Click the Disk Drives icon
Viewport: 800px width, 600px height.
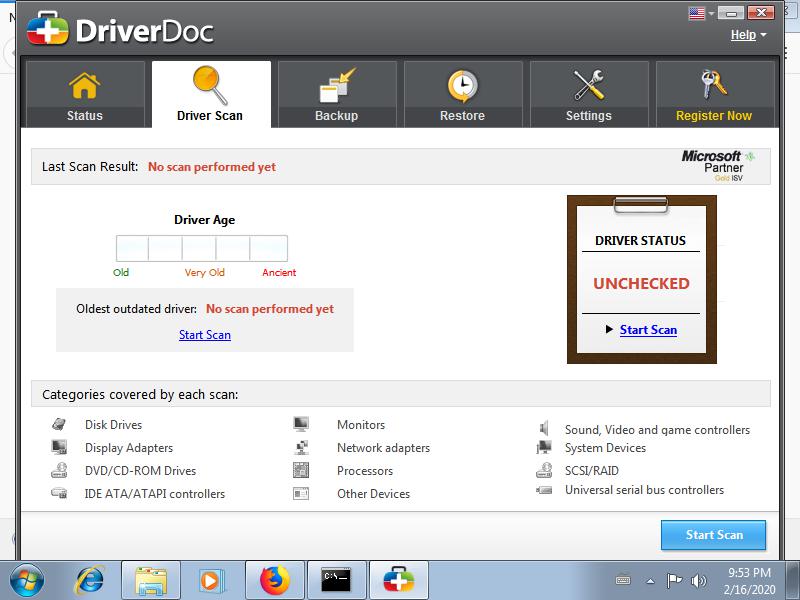(x=59, y=424)
